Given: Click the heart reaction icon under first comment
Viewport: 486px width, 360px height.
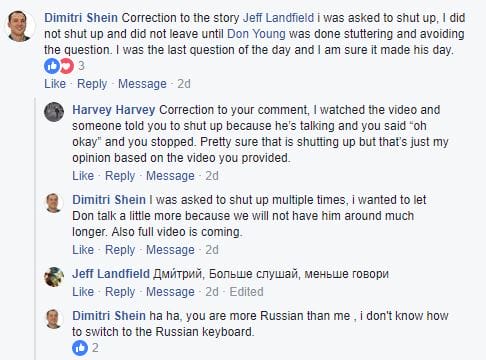Looking at the screenshot, I should [x=67, y=66].
